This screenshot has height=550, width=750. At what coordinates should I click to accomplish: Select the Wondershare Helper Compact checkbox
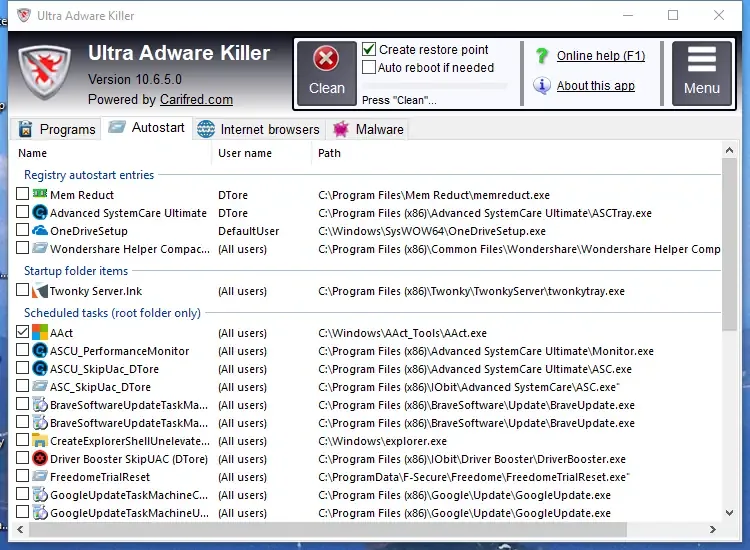[22, 248]
